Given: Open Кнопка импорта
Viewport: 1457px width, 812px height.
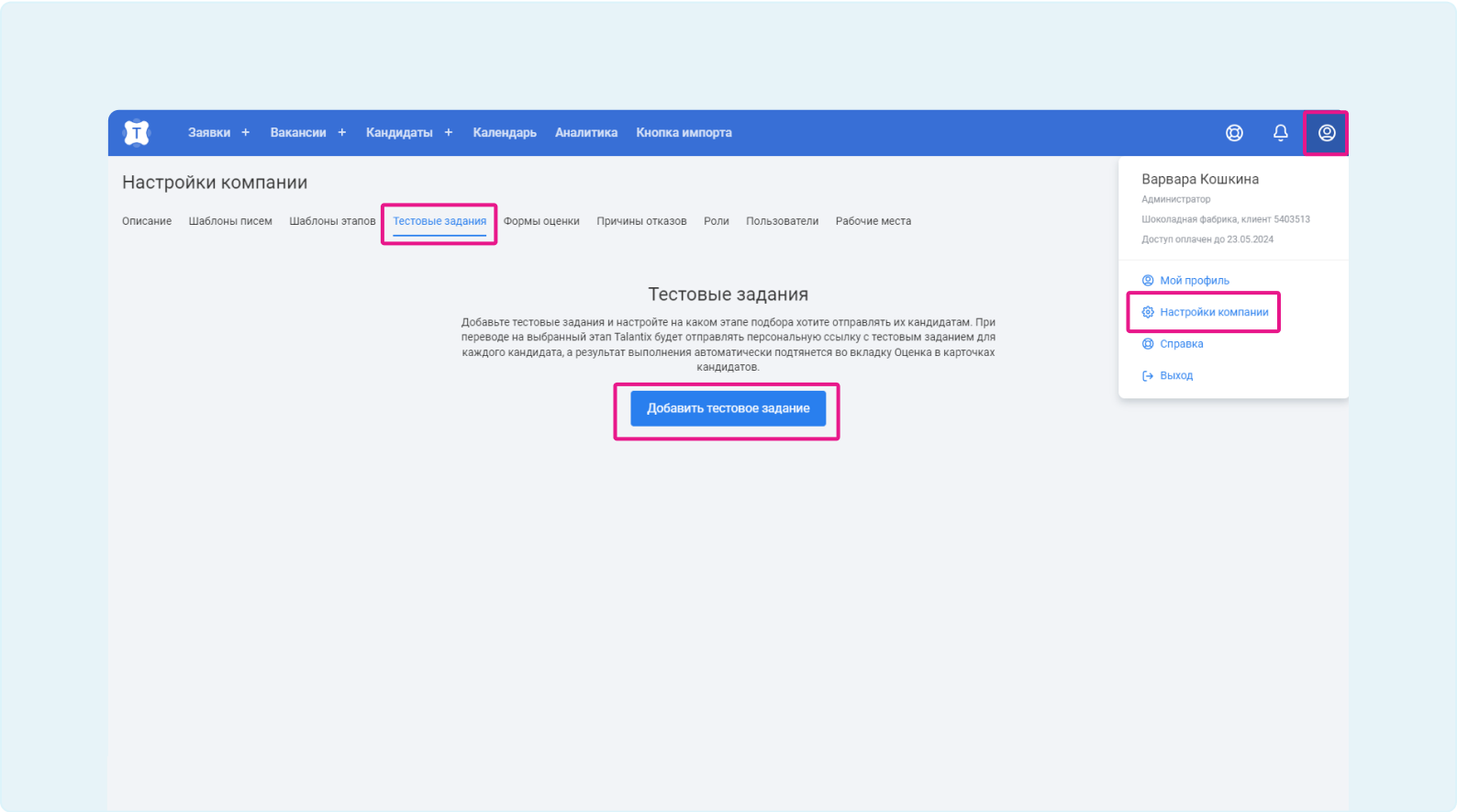Looking at the screenshot, I should 684,133.
